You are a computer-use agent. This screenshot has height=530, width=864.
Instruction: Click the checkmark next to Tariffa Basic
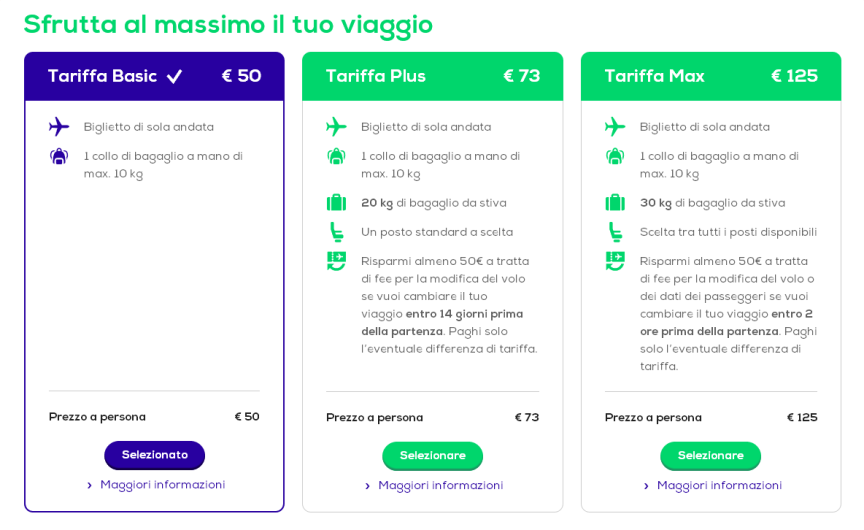tap(175, 76)
